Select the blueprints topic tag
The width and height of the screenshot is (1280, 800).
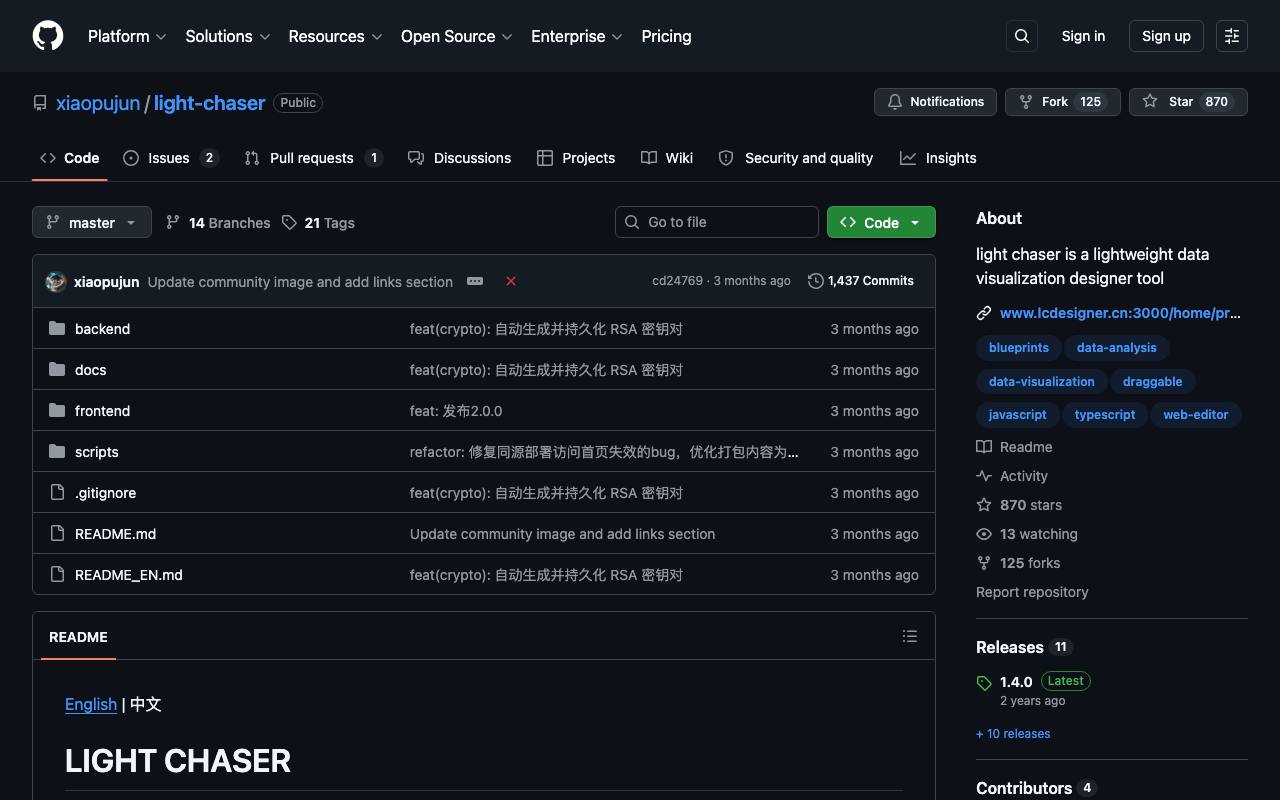point(1019,348)
